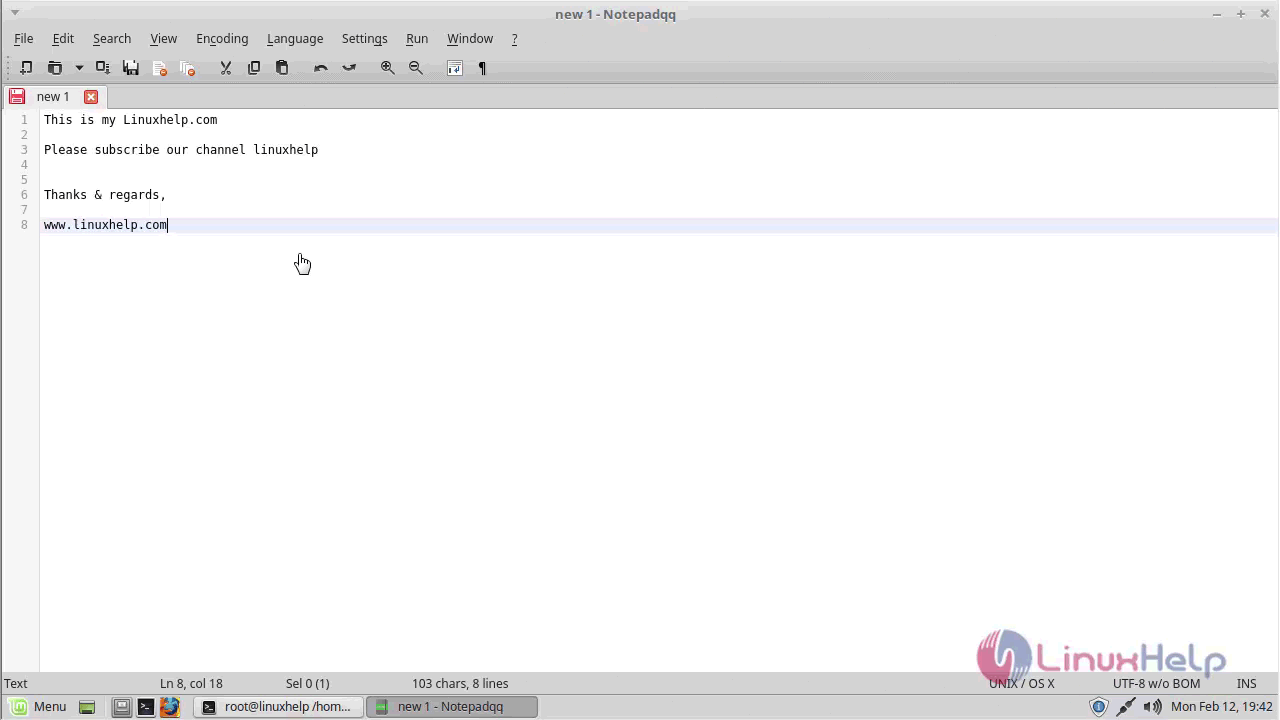Open the Encoding menu
1280x720 pixels.
pyautogui.click(x=222, y=39)
